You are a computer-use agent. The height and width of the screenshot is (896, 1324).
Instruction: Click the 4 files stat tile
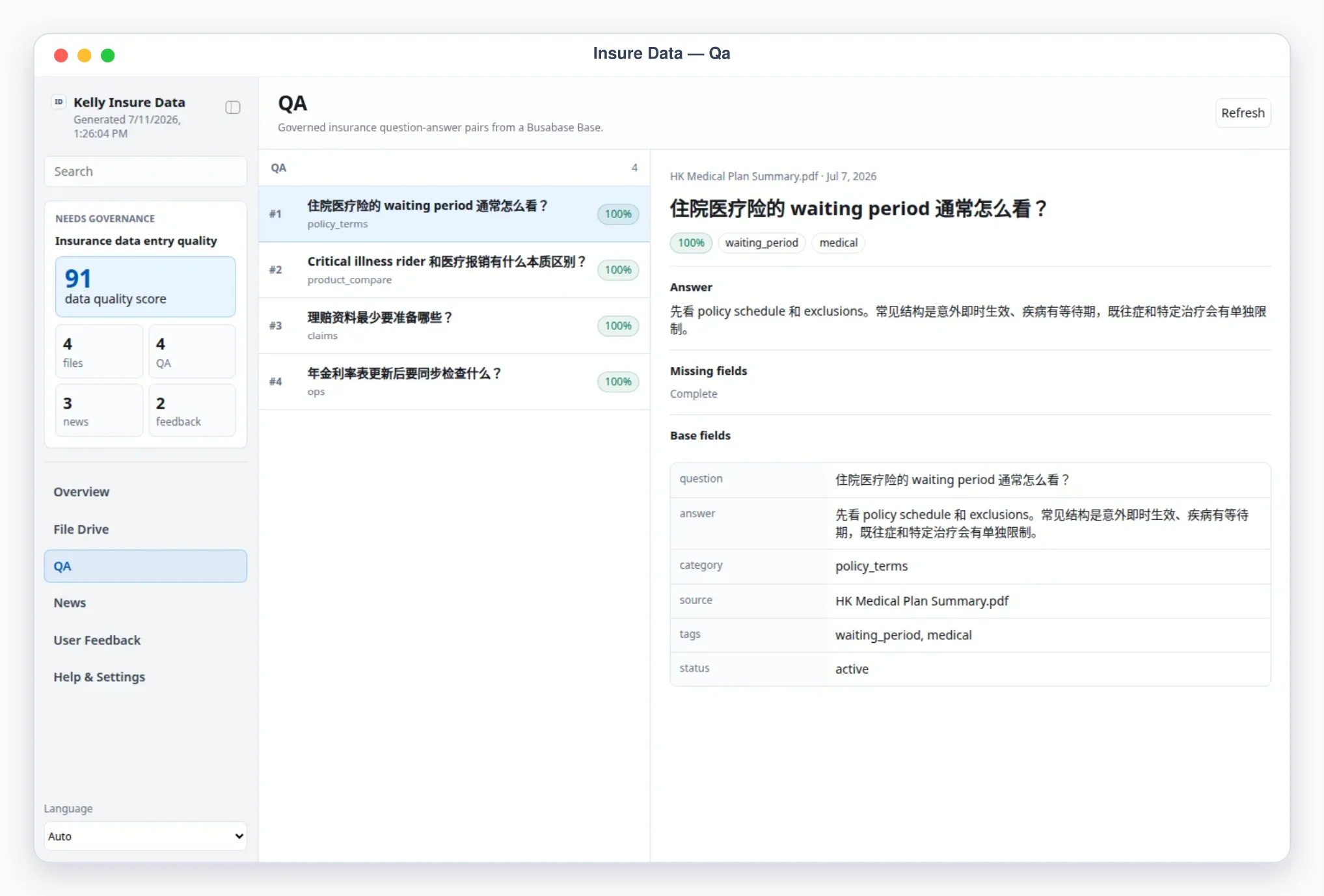99,351
